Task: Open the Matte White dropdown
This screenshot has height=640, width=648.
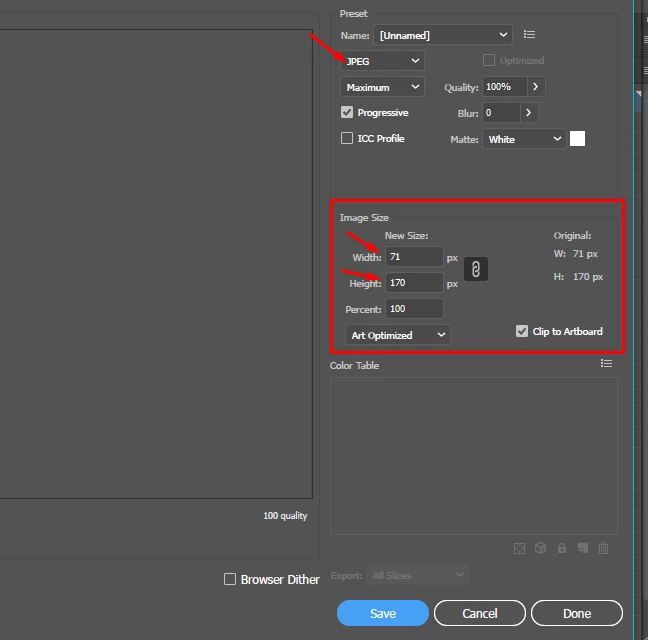Action: (524, 139)
